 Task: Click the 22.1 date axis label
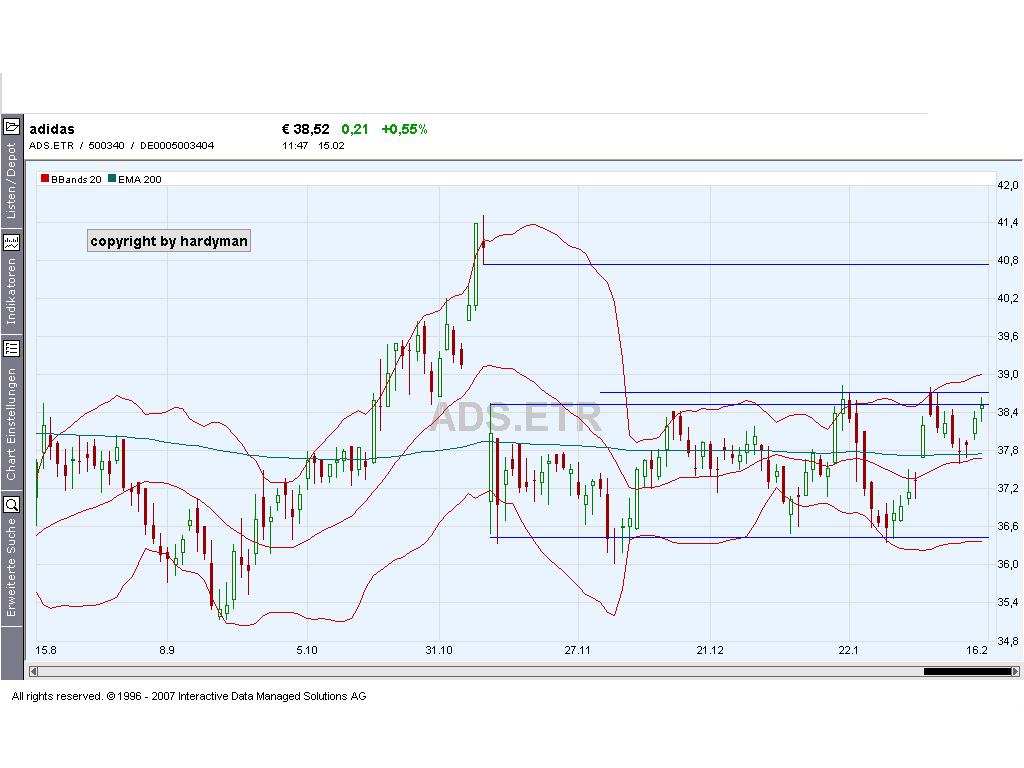click(x=848, y=650)
